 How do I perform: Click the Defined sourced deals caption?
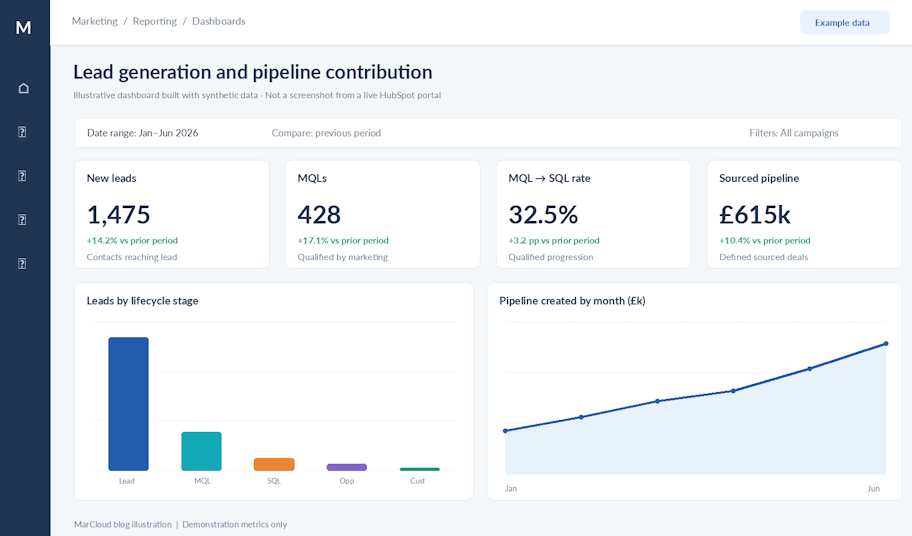point(764,257)
